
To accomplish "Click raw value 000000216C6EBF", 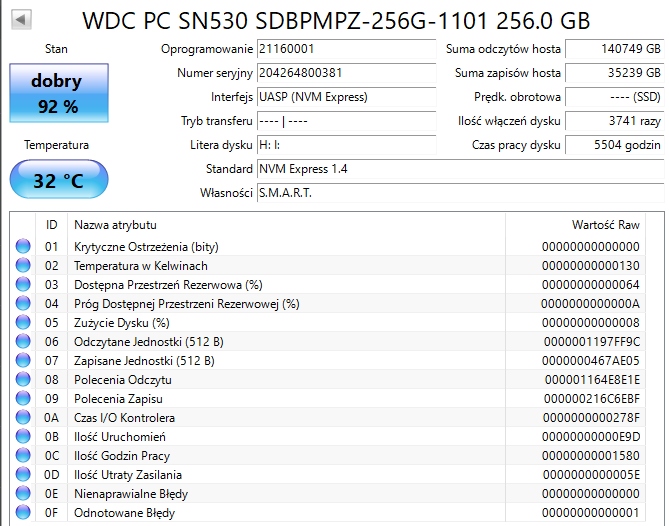I will [x=592, y=399].
